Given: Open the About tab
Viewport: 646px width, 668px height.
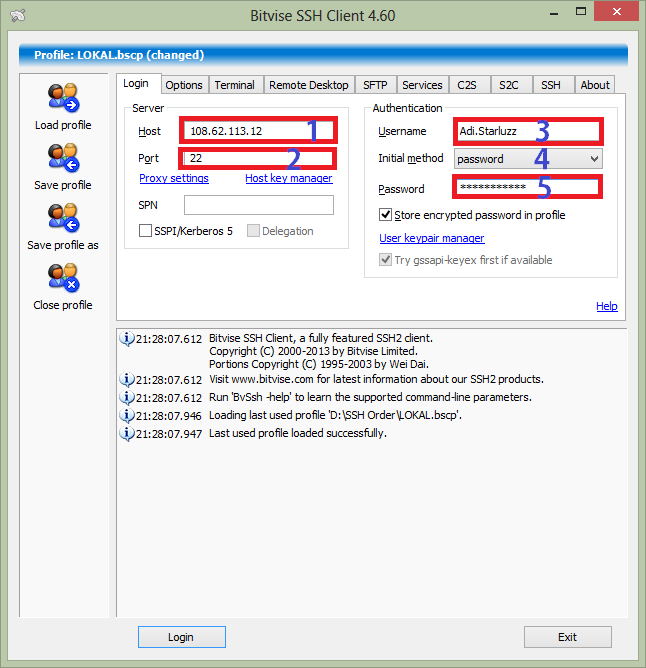Looking at the screenshot, I should (x=595, y=85).
